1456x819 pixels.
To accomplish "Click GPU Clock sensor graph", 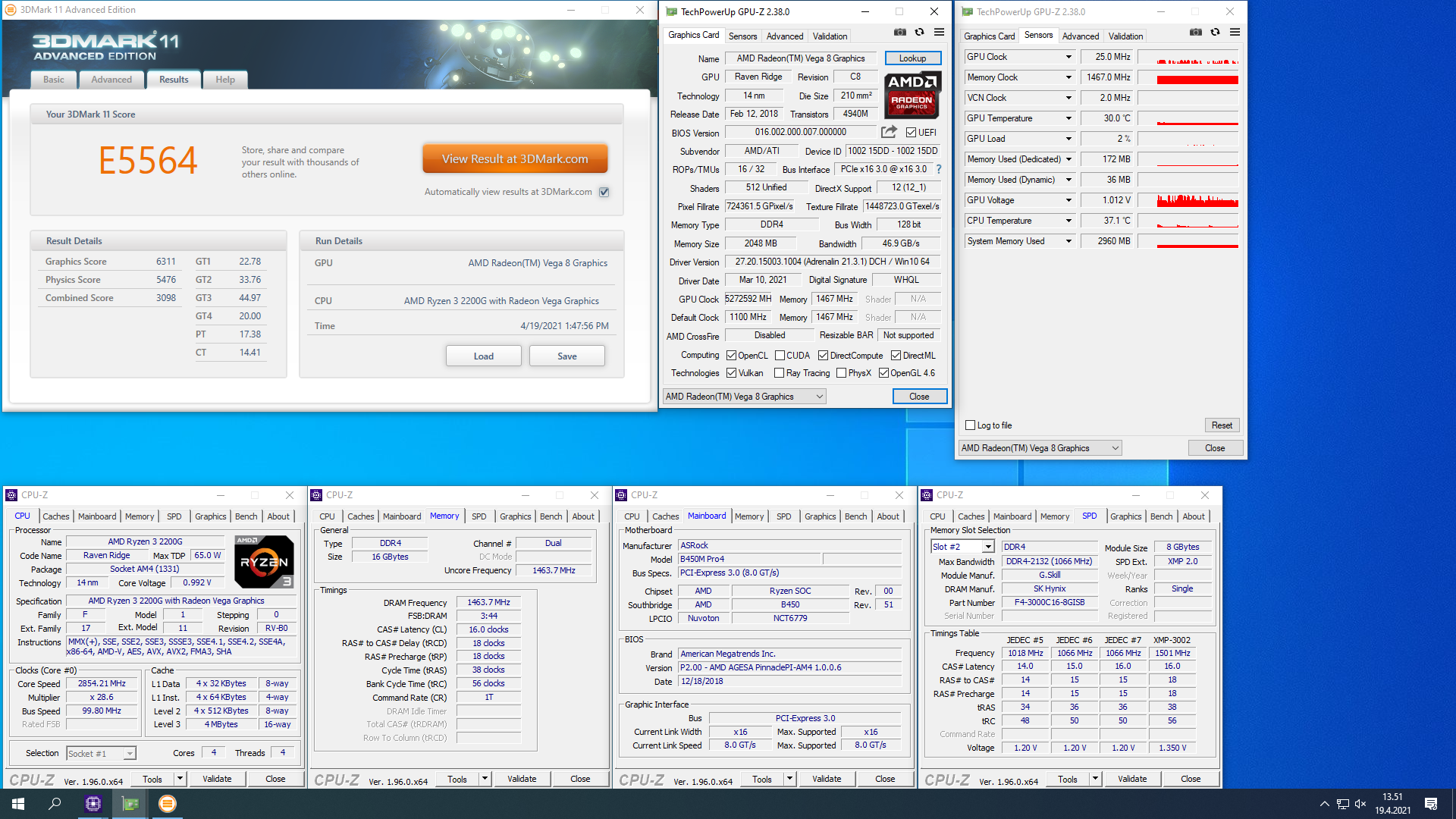I will (x=1188, y=57).
